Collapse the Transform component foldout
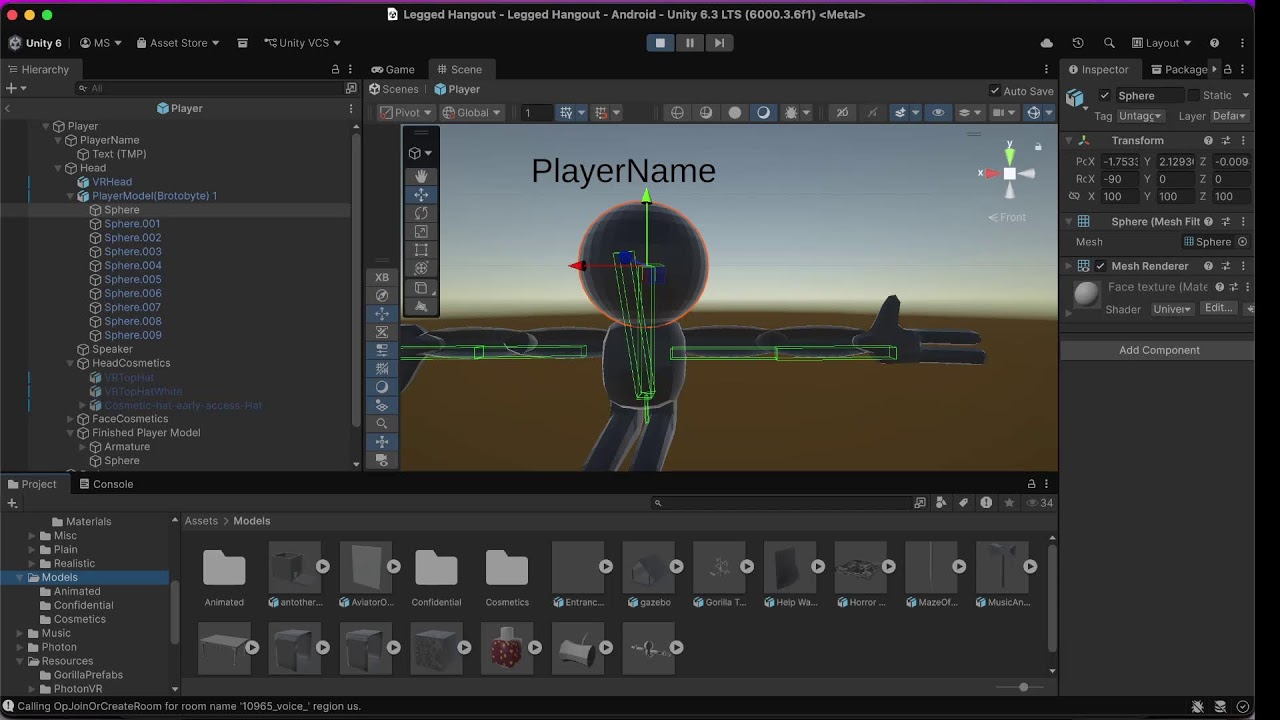 pyautogui.click(x=1068, y=141)
